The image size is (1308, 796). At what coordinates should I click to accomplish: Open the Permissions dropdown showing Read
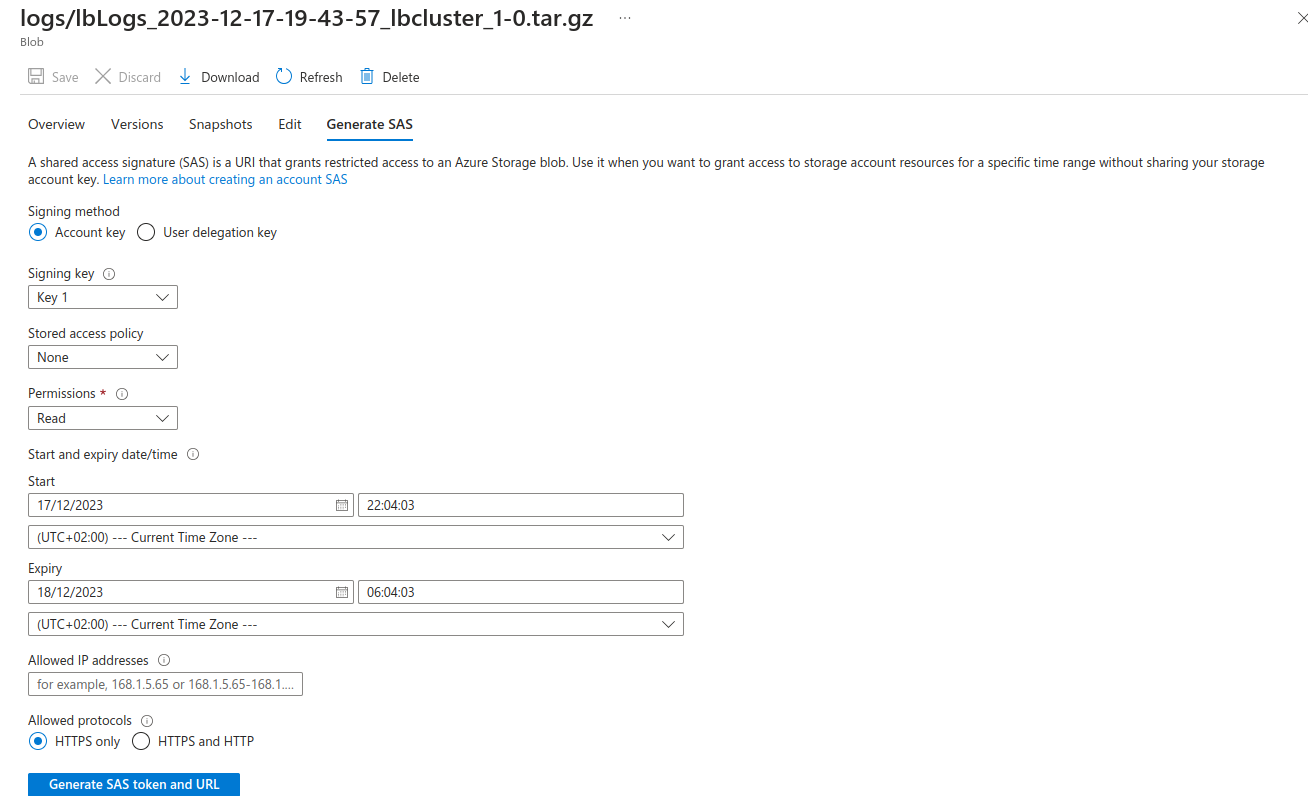tap(103, 418)
